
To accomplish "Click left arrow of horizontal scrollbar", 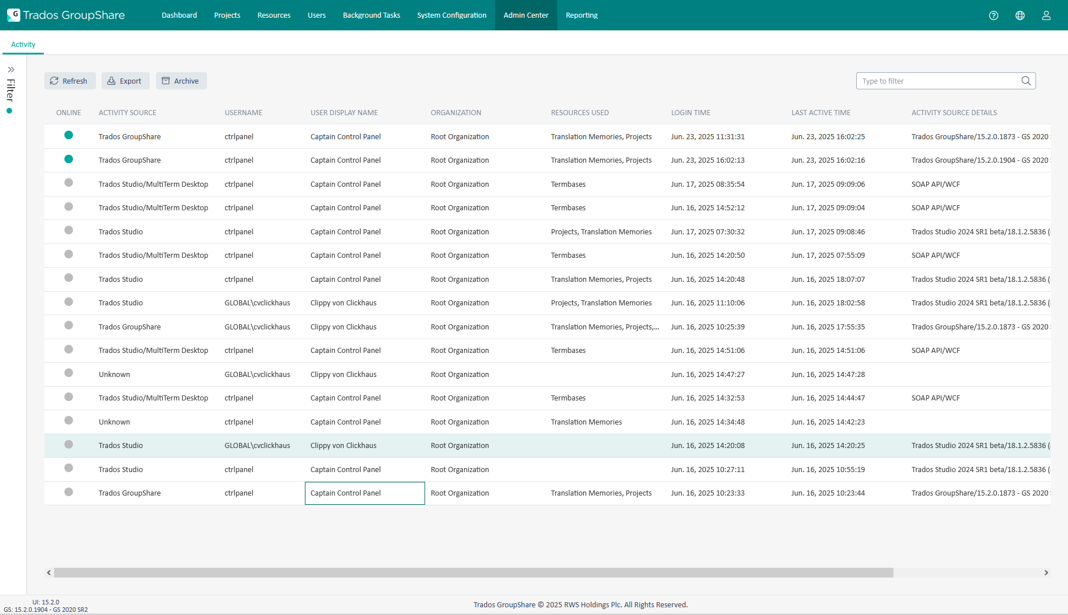I will (49, 573).
